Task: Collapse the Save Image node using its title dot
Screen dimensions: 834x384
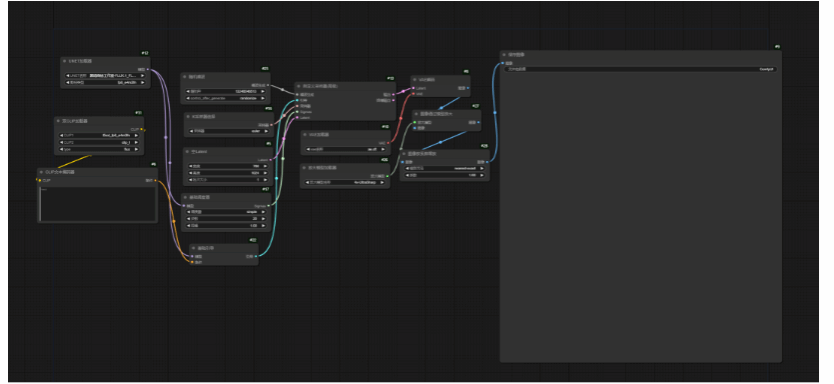Action: (x=504, y=55)
